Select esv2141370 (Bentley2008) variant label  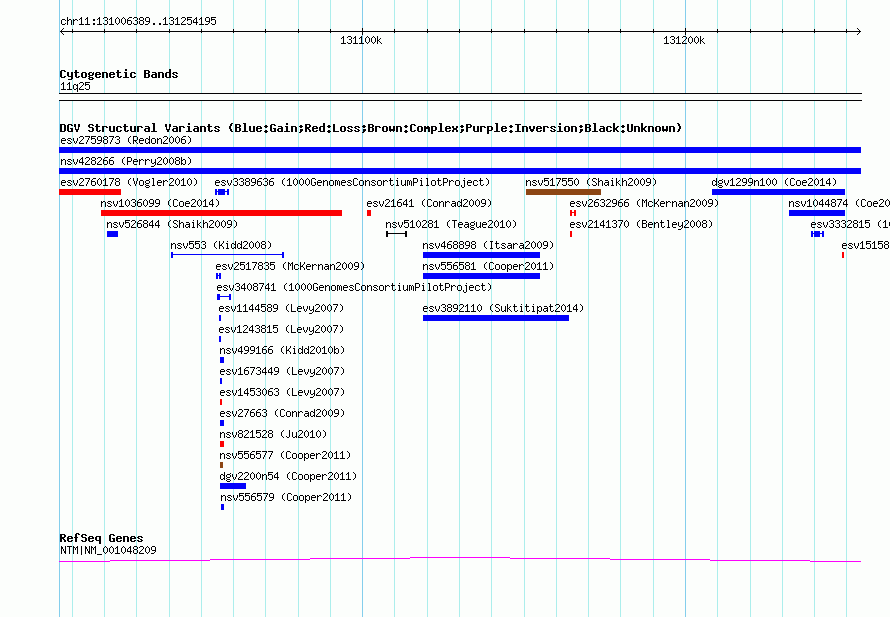click(641, 224)
